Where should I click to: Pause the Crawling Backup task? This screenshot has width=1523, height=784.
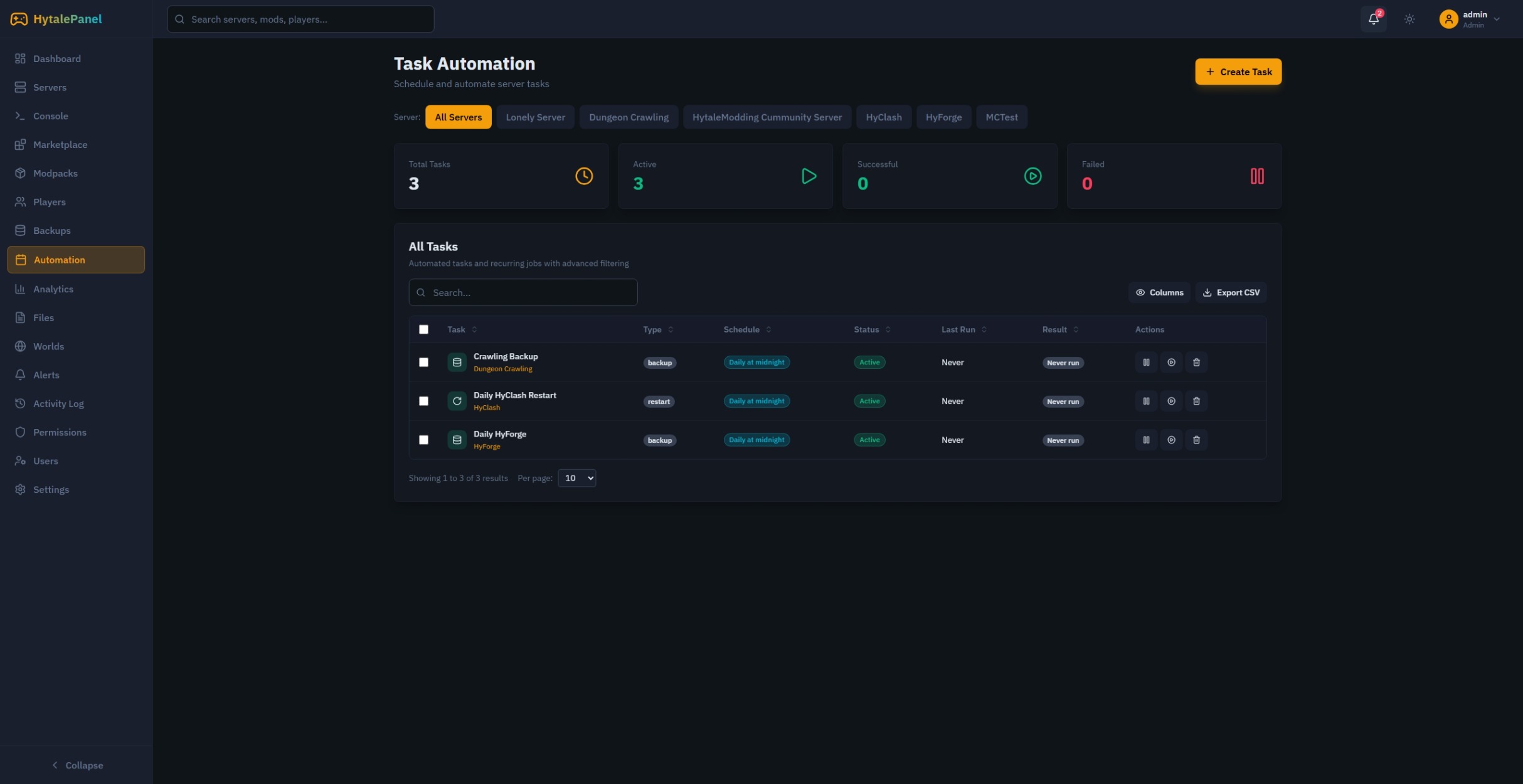coord(1145,363)
